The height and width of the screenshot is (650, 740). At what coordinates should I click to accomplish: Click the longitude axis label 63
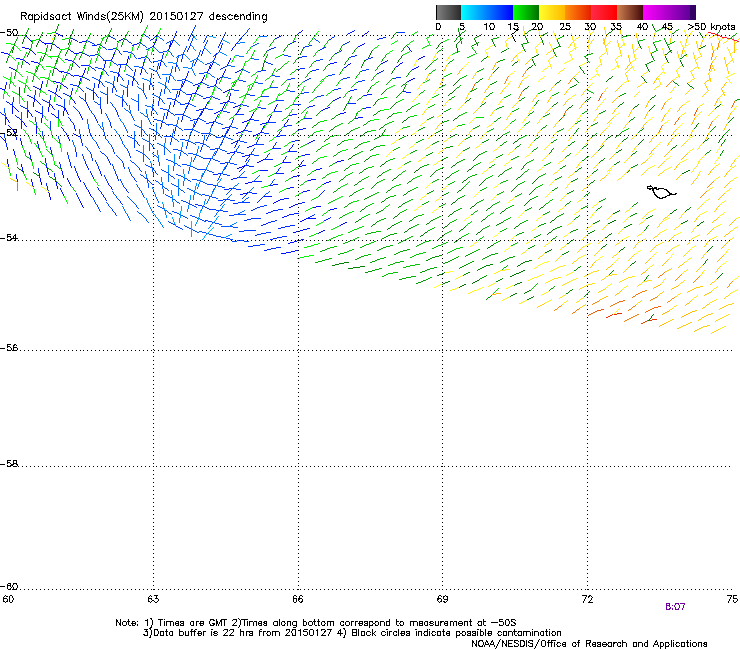(153, 599)
